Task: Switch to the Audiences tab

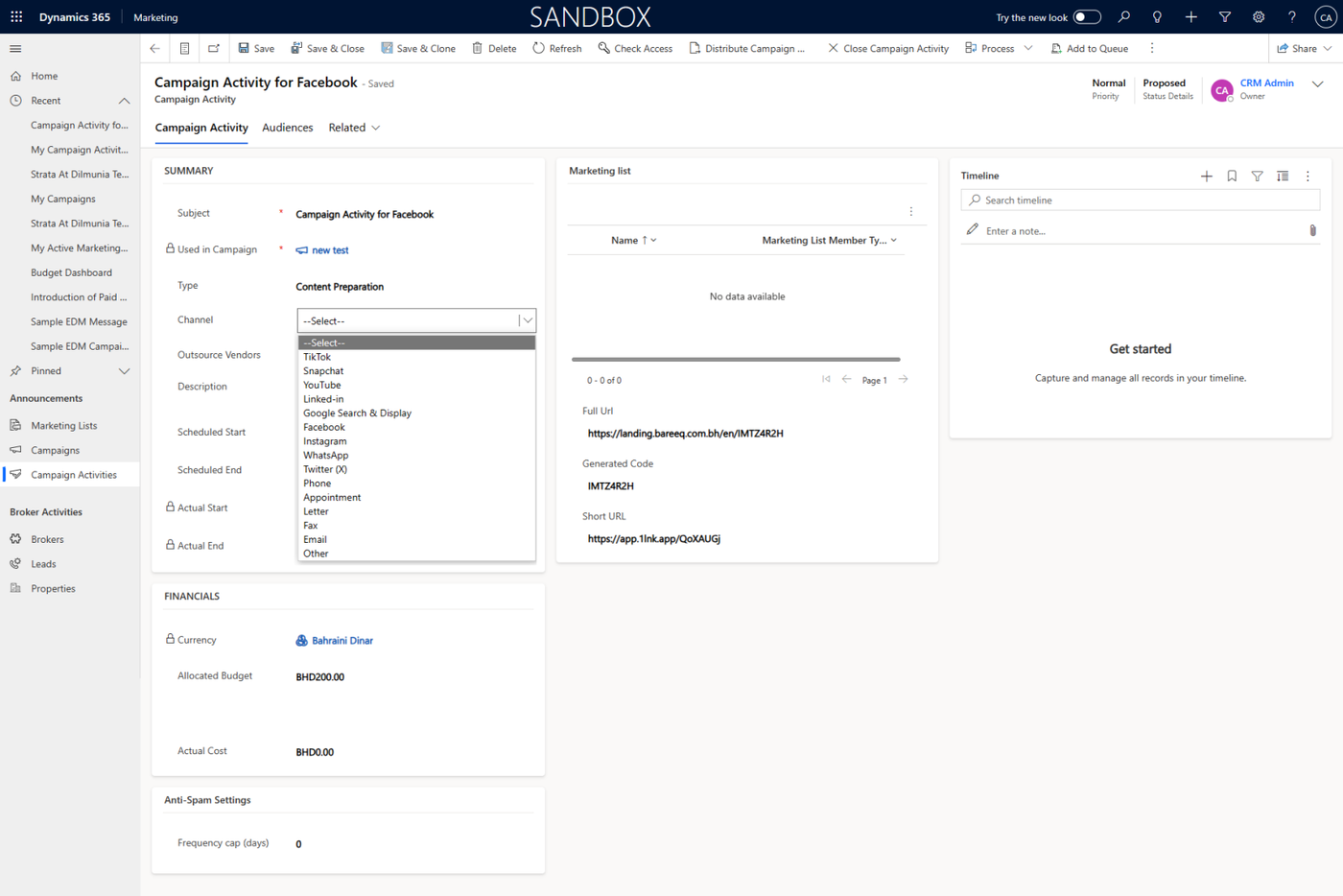Action: point(287,128)
